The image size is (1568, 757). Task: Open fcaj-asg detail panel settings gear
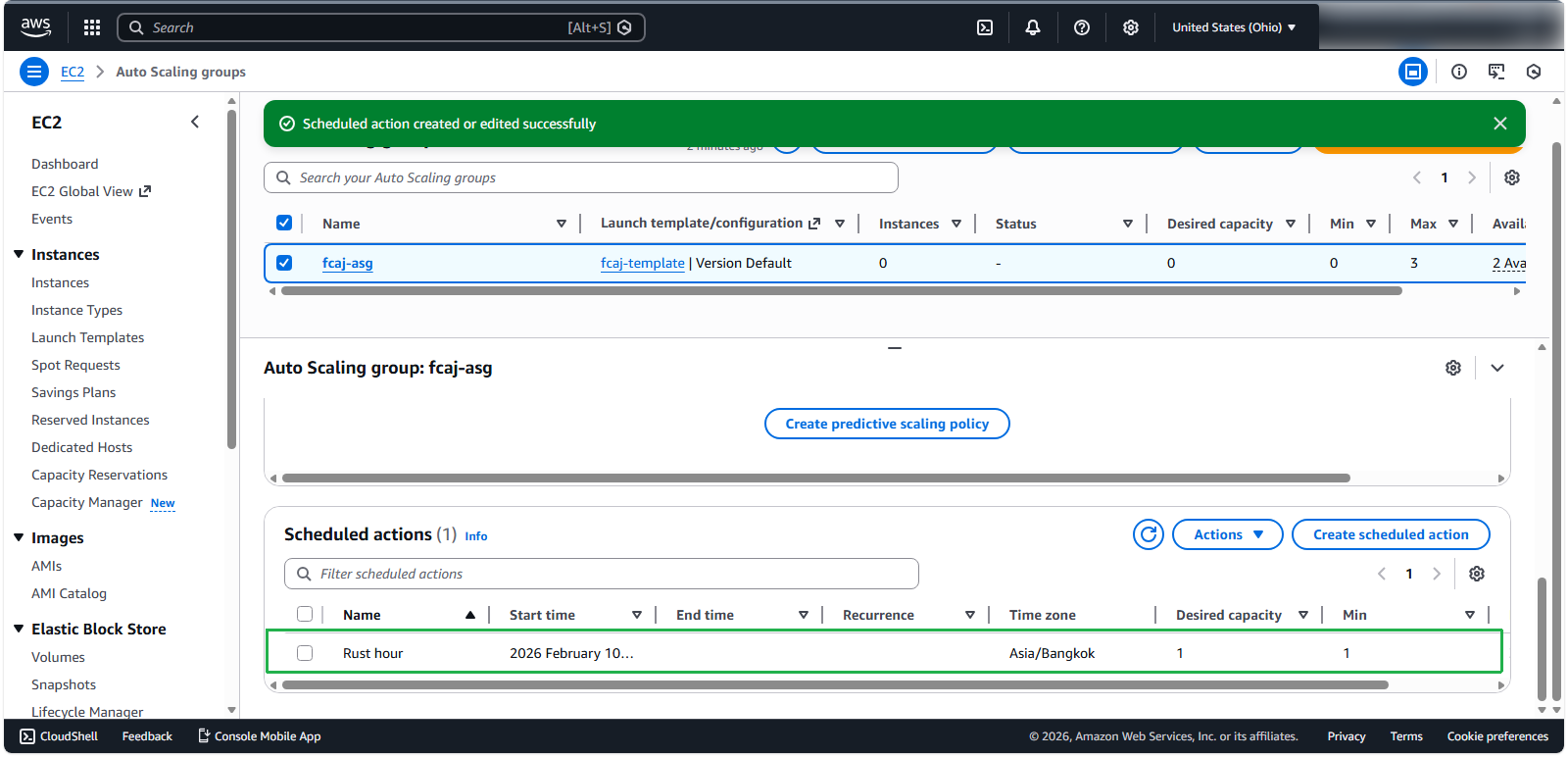(1453, 368)
